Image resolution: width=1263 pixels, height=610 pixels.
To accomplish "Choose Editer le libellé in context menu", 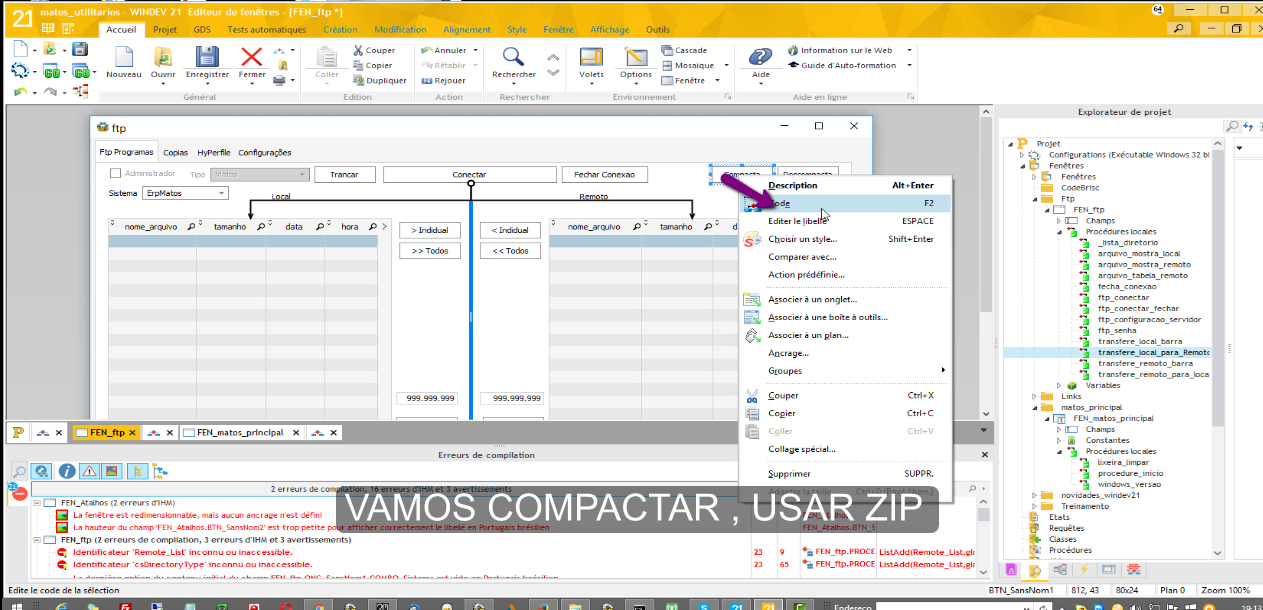I will tap(845, 221).
